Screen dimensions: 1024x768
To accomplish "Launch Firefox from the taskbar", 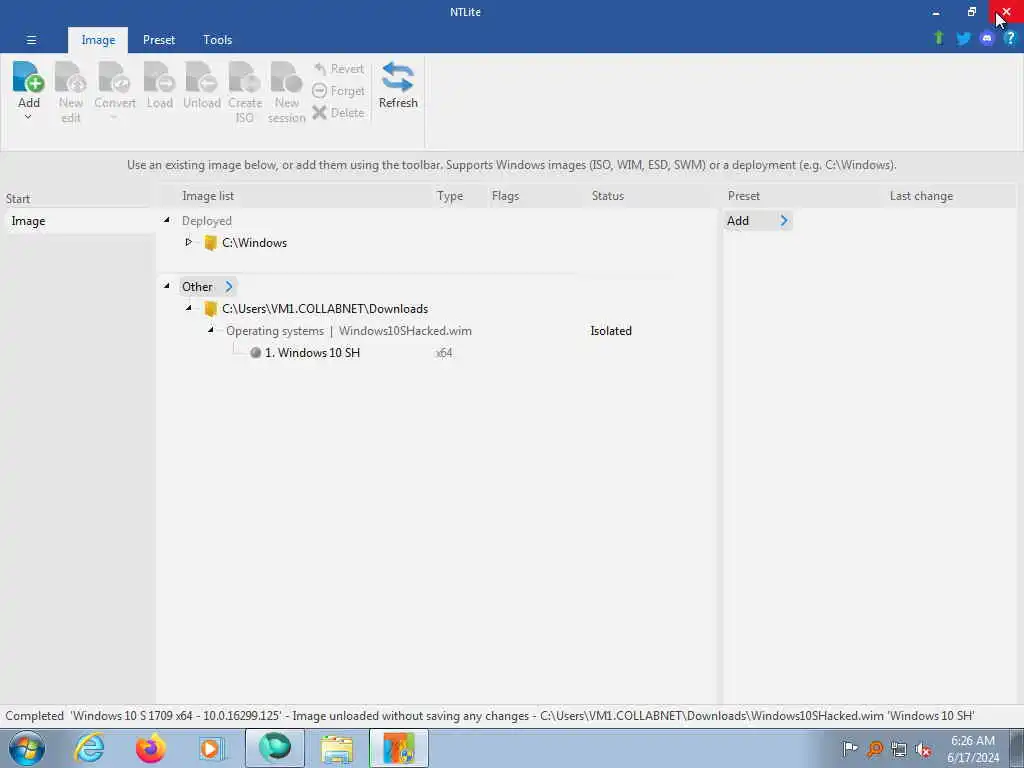I will tap(150, 748).
